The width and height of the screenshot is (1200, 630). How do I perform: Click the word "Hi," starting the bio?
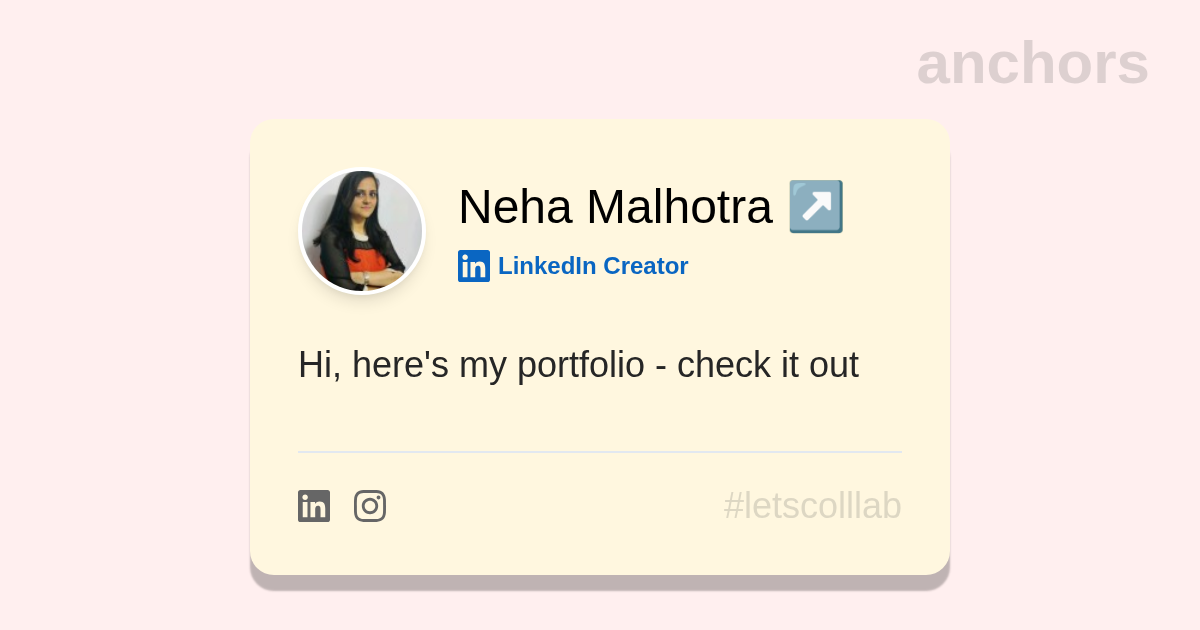pyautogui.click(x=319, y=365)
